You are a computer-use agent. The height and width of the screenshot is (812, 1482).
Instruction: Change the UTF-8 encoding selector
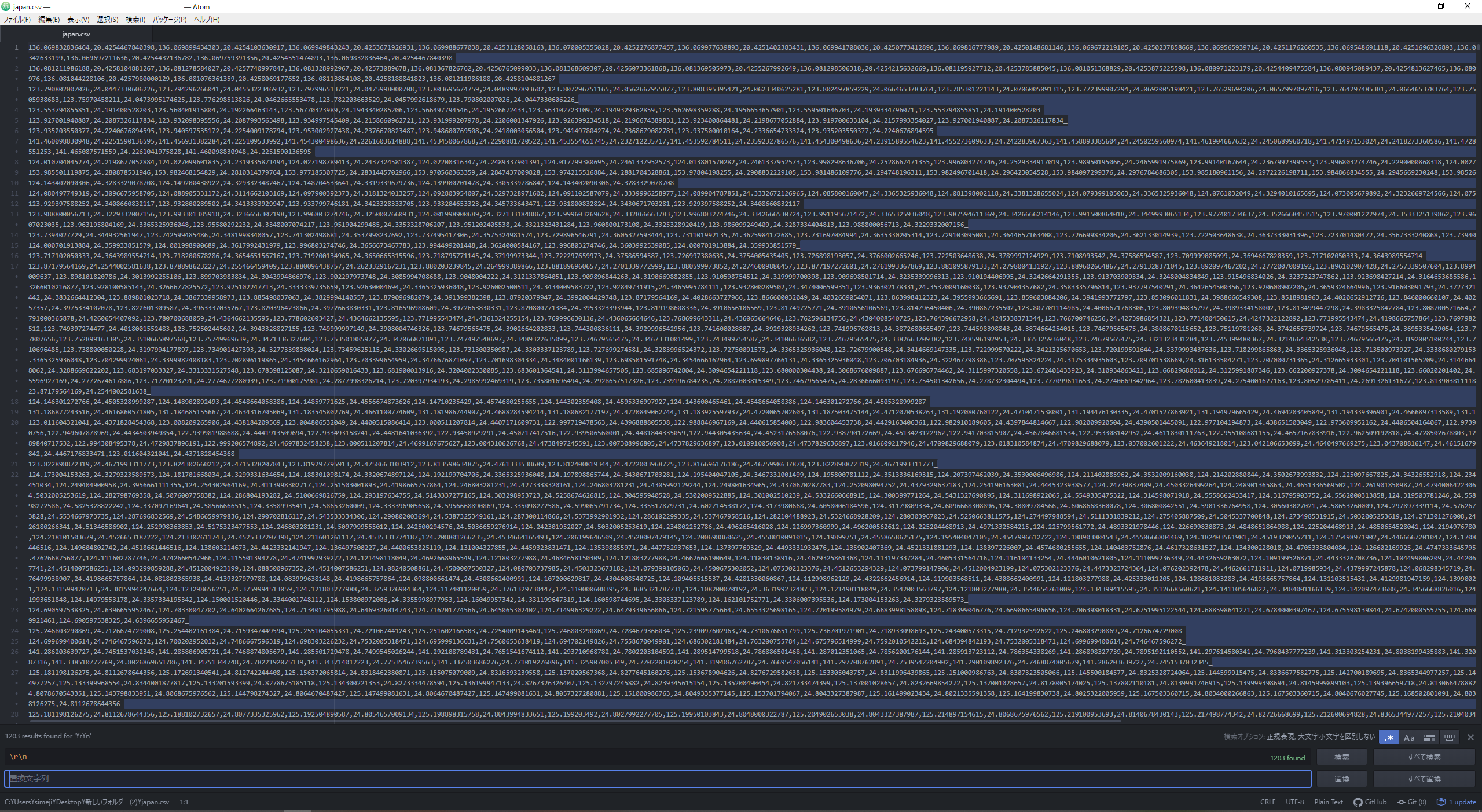[1294, 802]
